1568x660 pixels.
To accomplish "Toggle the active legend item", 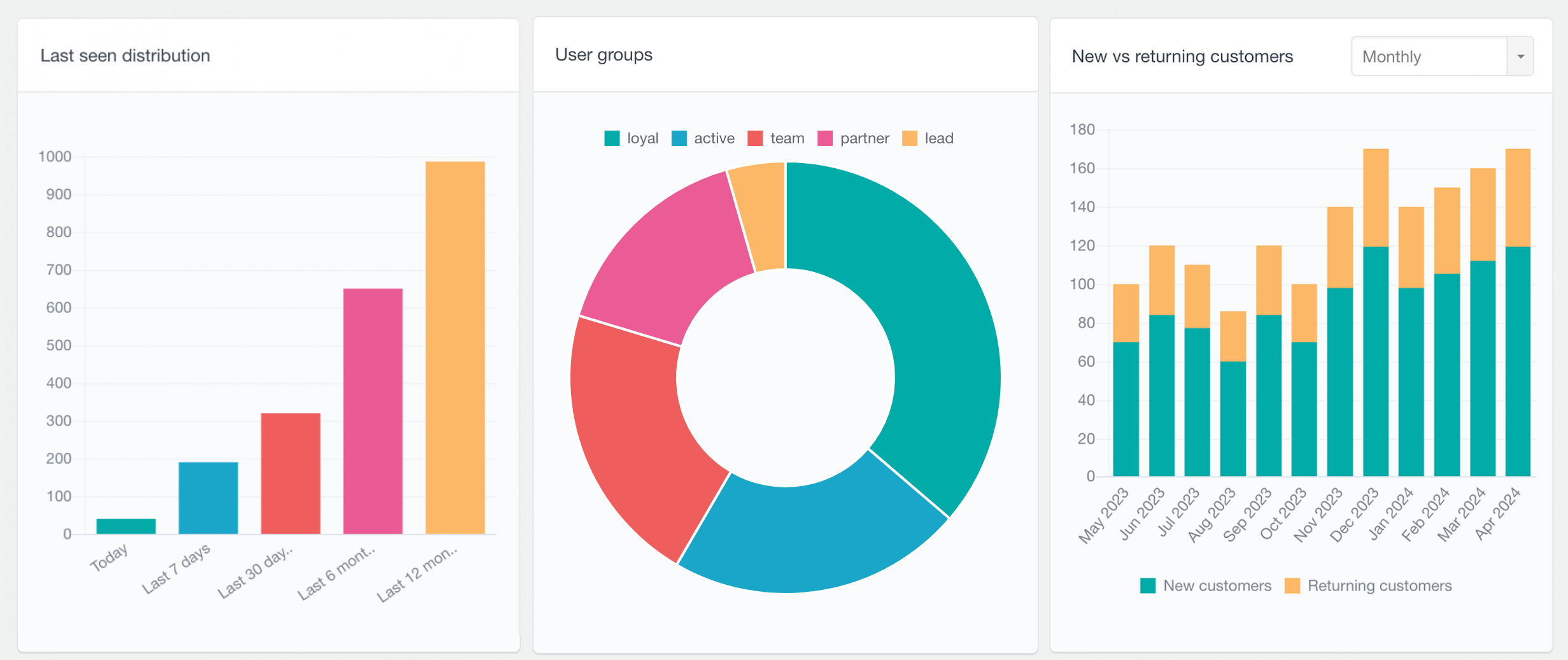I will tap(703, 138).
